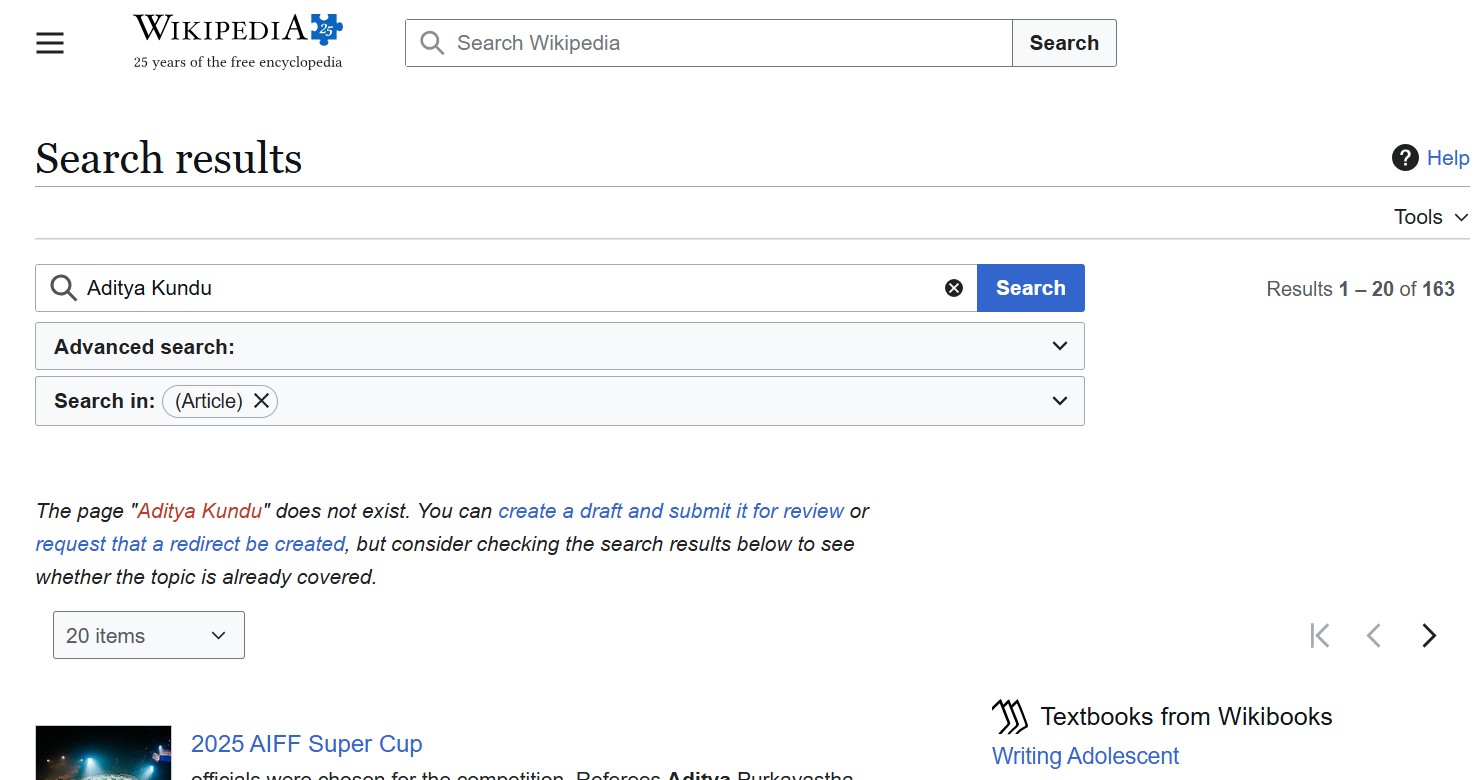Expand the Tools dropdown menu
The width and height of the screenshot is (1477, 780).
(x=1431, y=217)
